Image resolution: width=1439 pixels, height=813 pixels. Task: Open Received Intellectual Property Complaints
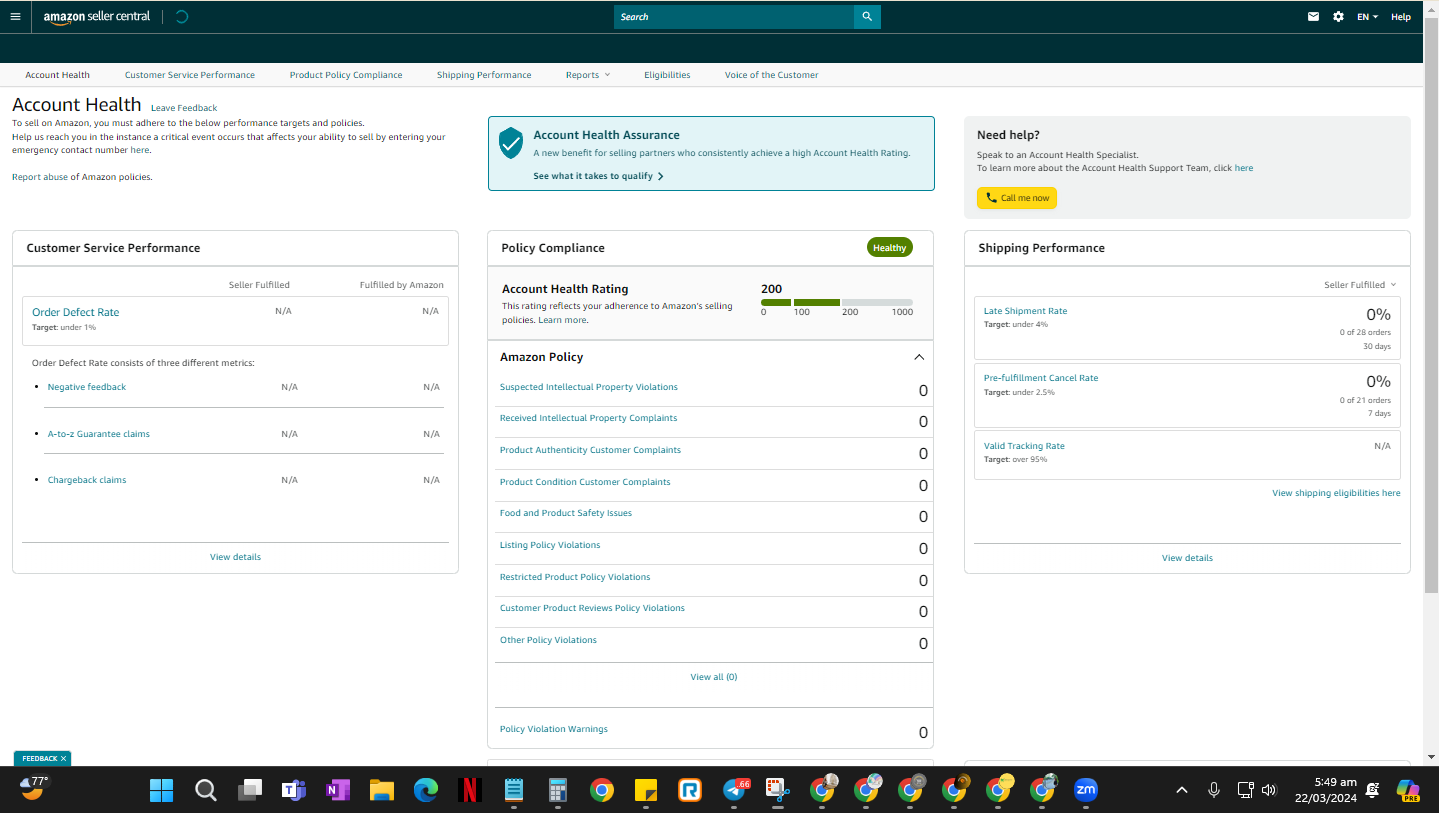coord(589,418)
